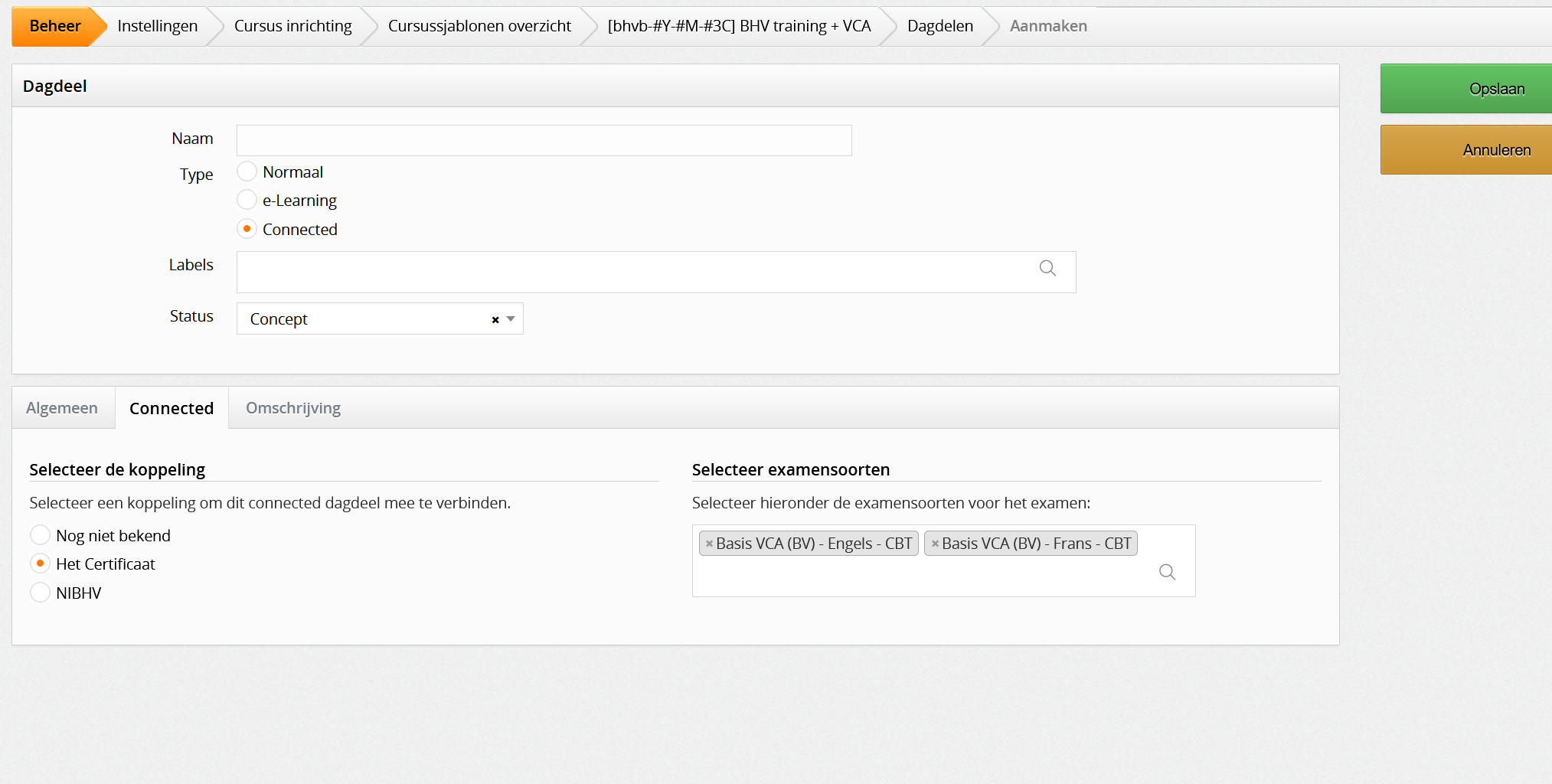Click the Selecteer de koppeling heading
Screen dimensions: 1552x784
pyautogui.click(x=117, y=469)
